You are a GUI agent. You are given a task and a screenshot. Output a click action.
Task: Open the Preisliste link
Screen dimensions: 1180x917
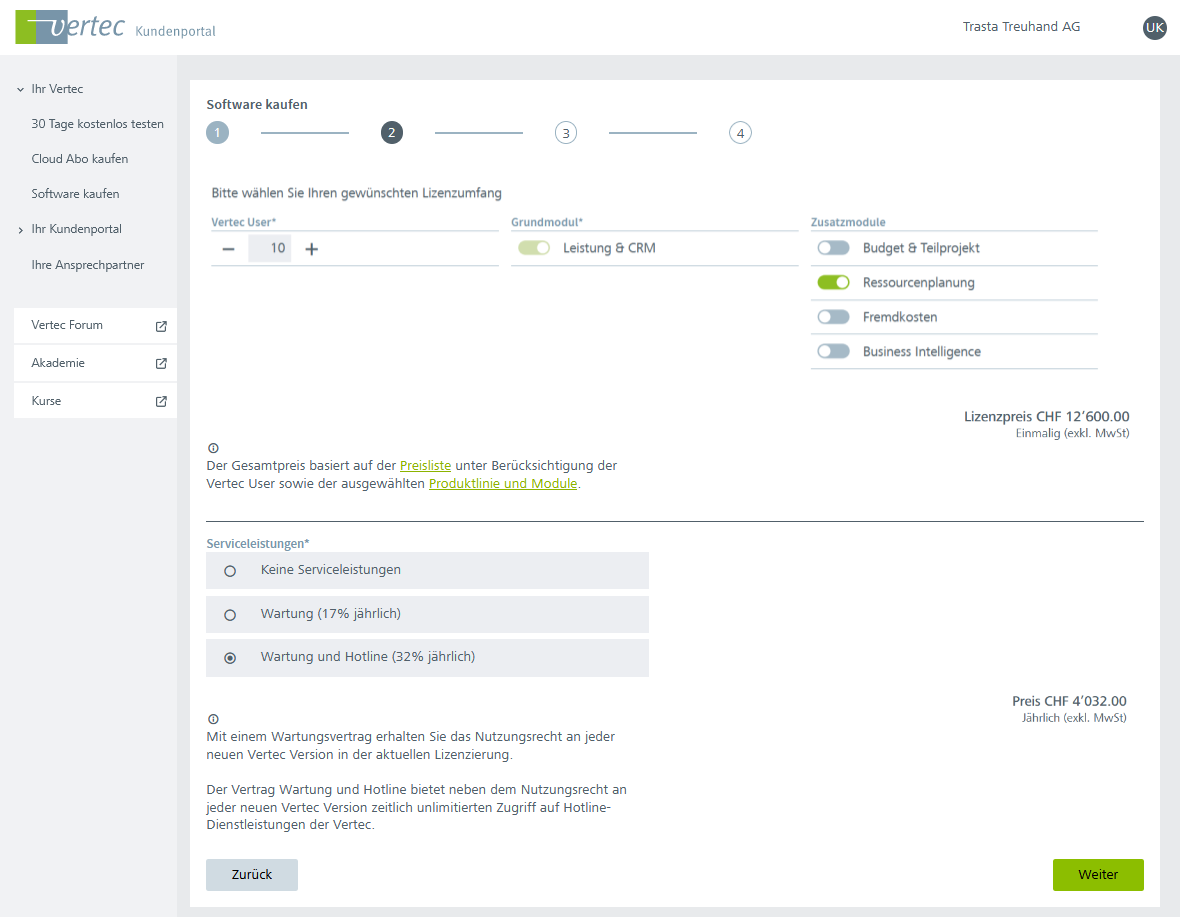(x=425, y=466)
